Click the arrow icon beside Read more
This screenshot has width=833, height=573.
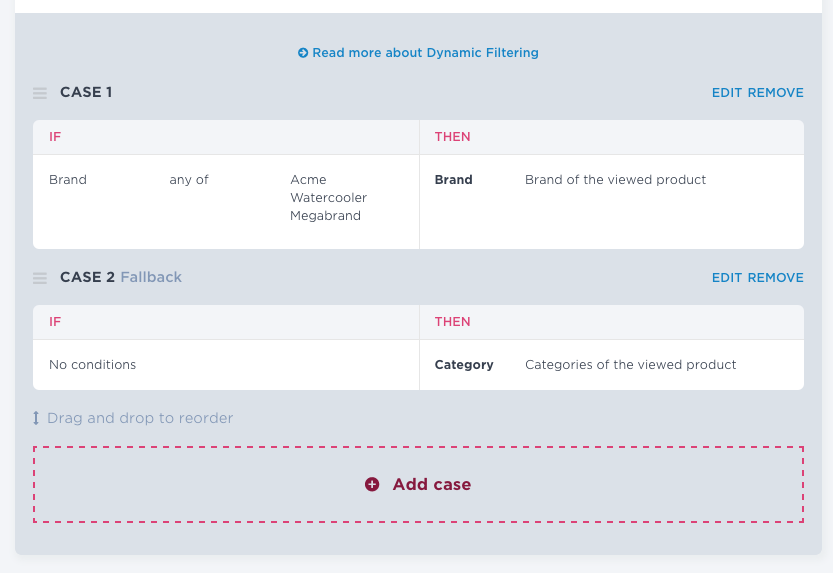(303, 53)
